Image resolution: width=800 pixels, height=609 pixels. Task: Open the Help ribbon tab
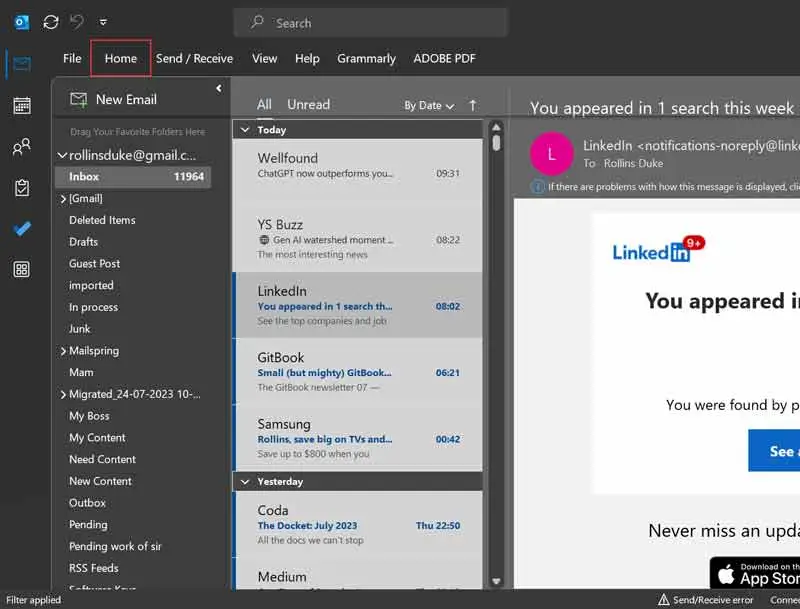(307, 59)
